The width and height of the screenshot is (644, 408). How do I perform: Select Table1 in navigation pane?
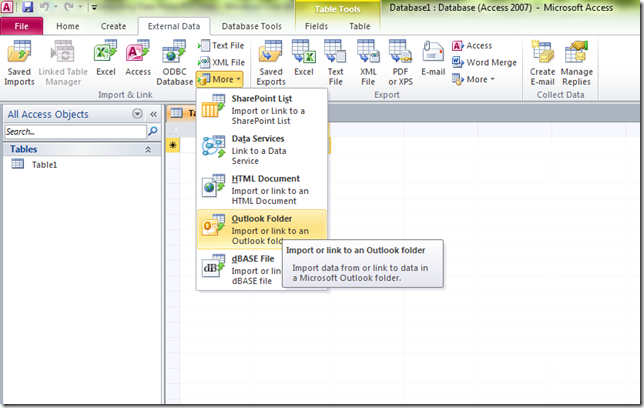(45, 165)
